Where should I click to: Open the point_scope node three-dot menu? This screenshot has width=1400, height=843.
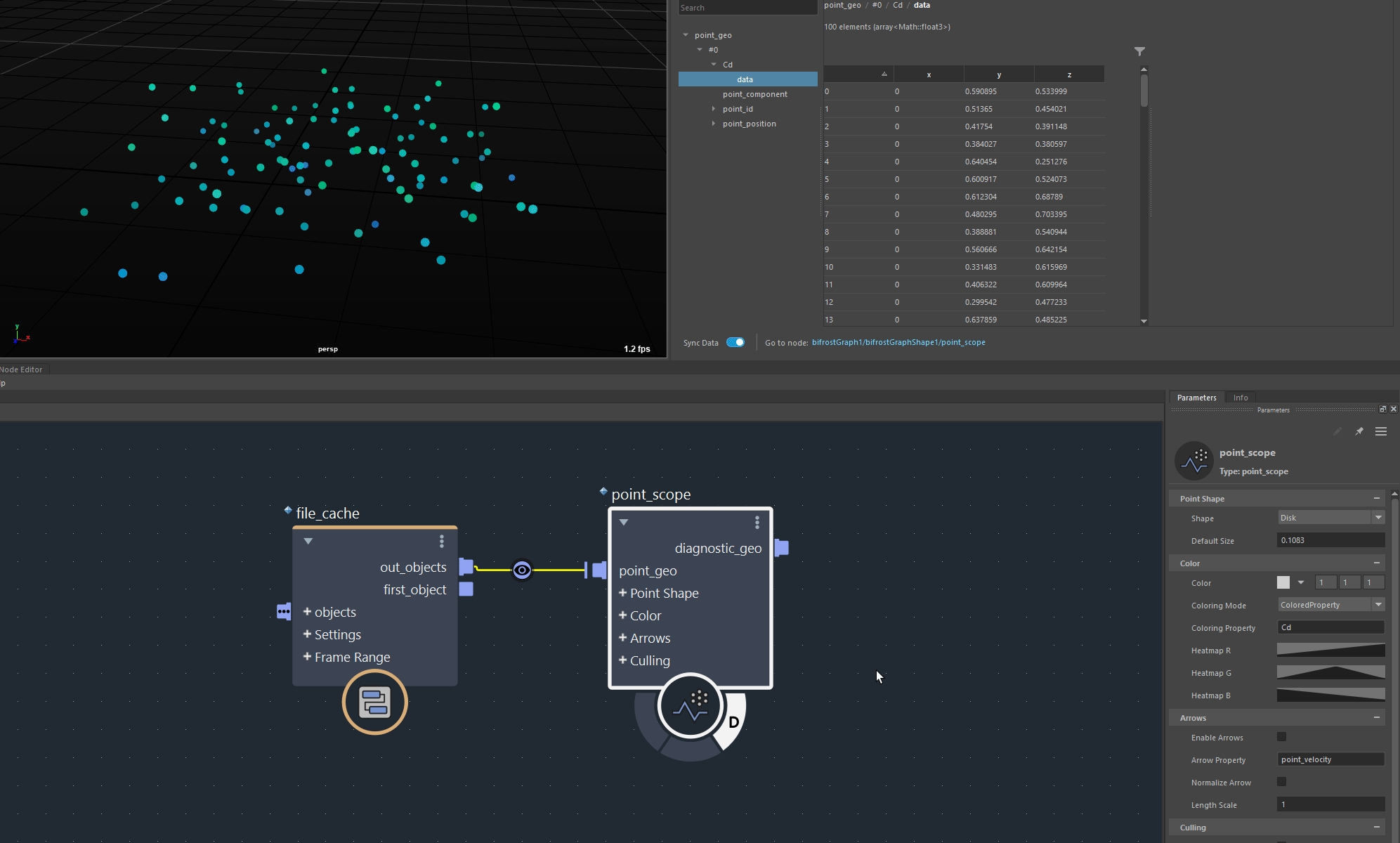tap(757, 522)
